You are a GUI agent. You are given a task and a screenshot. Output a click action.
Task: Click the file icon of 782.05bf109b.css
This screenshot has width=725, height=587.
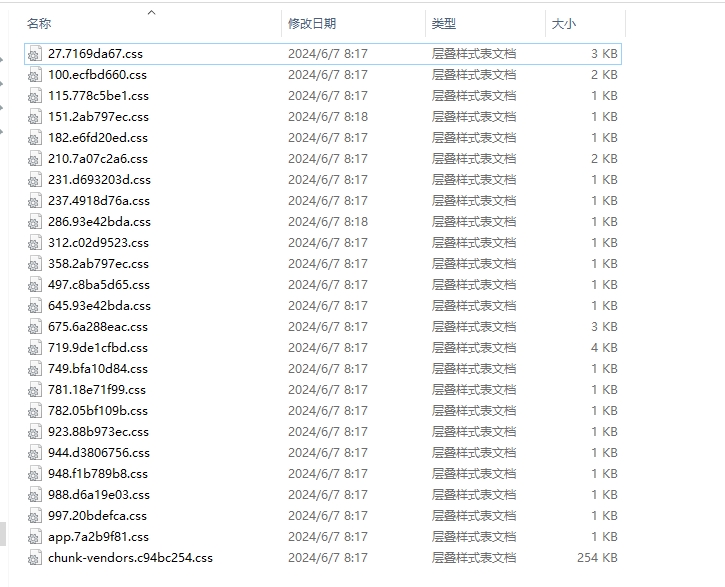34,411
